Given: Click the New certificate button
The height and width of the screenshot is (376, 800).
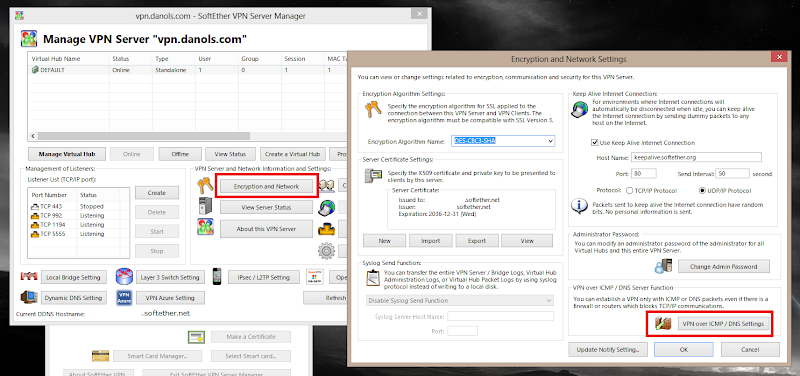Looking at the screenshot, I should coord(385,241).
